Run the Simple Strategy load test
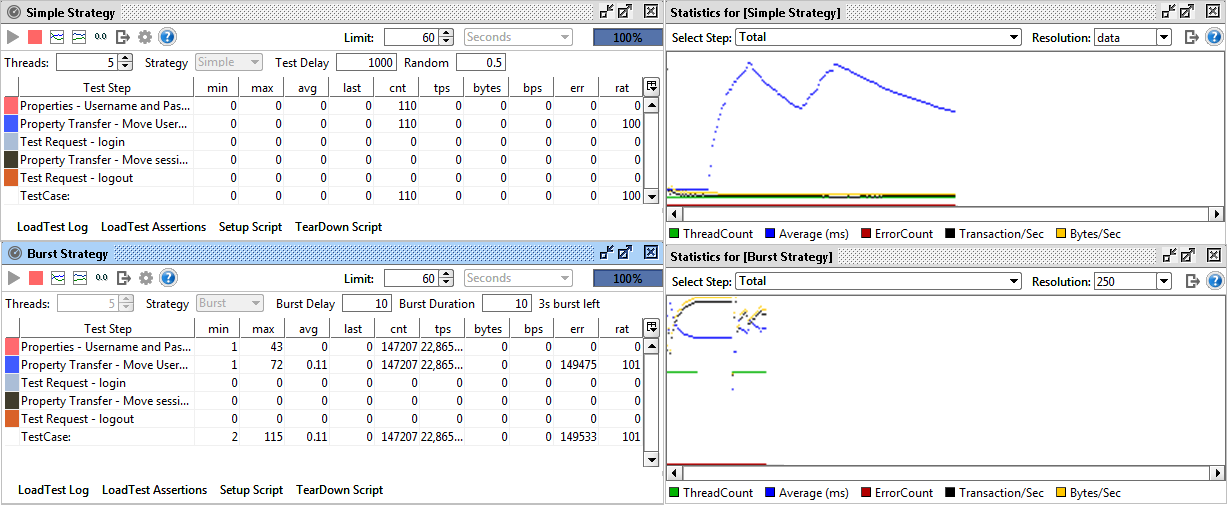The height and width of the screenshot is (505, 1227). [13, 37]
